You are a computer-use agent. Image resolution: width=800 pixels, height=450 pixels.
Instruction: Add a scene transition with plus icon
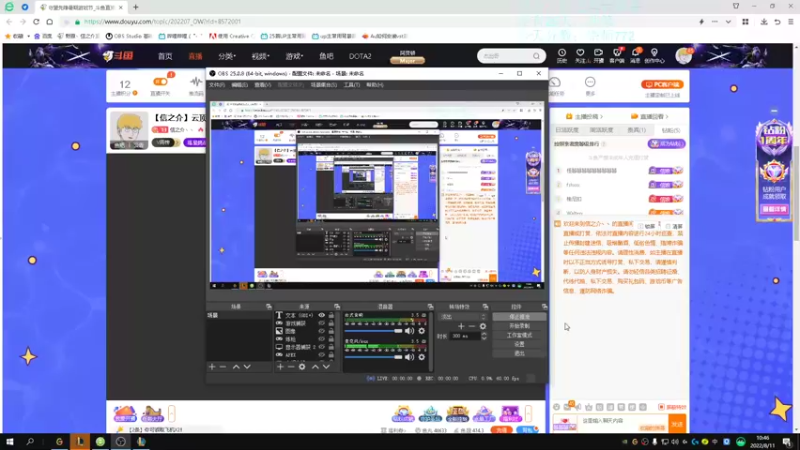click(461, 326)
